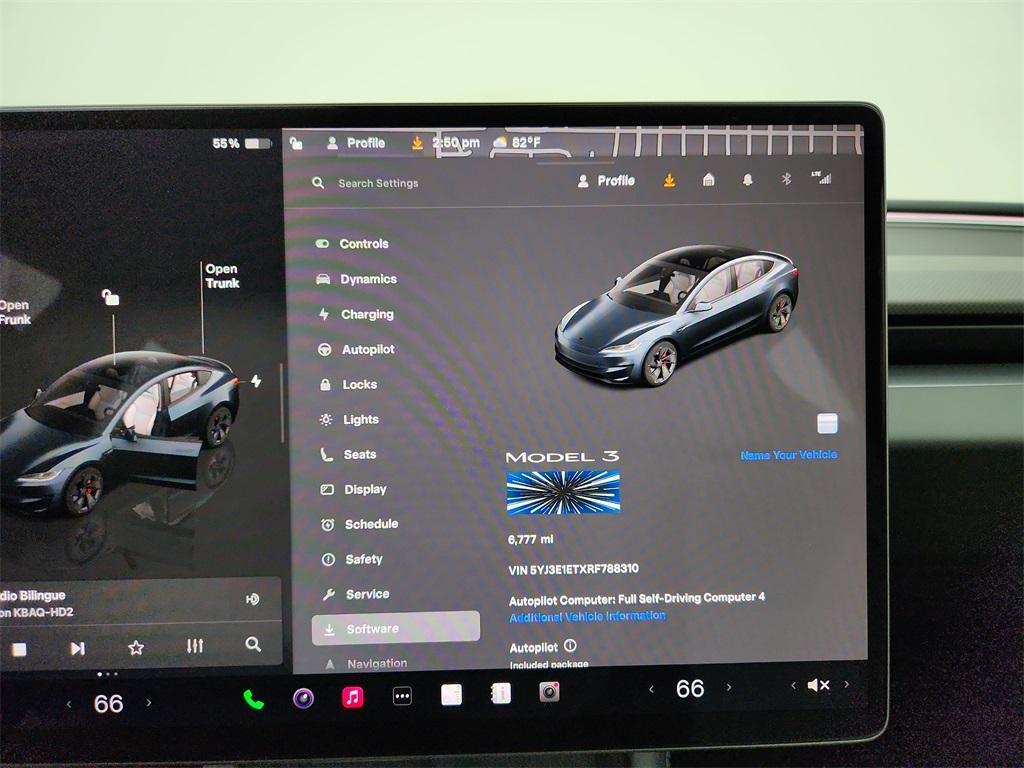Tap the VIN 5YJ3E1ETXRF788310 text
1024x768 pixels.
pos(573,569)
